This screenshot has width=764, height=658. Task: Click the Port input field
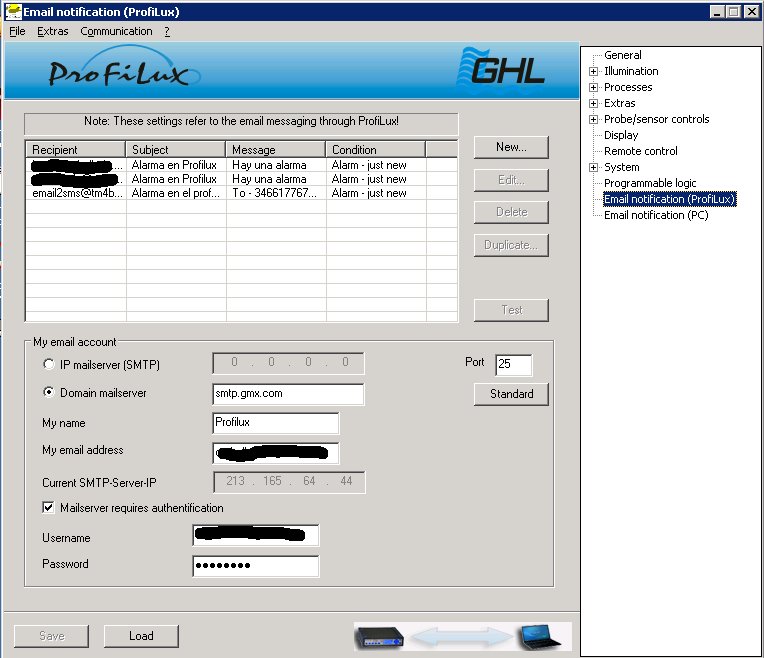click(x=514, y=365)
